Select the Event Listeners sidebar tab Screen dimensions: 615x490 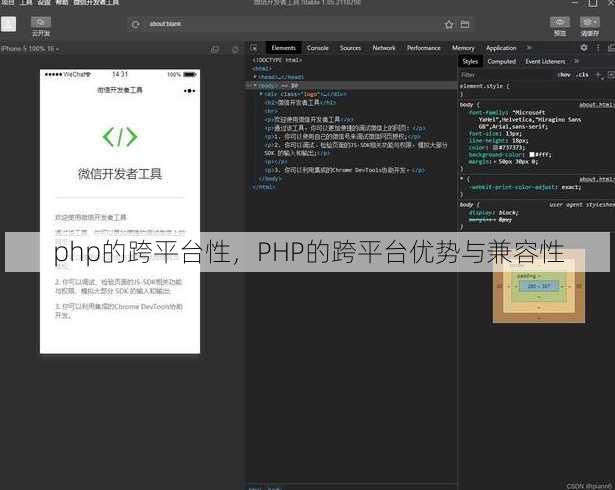(545, 61)
